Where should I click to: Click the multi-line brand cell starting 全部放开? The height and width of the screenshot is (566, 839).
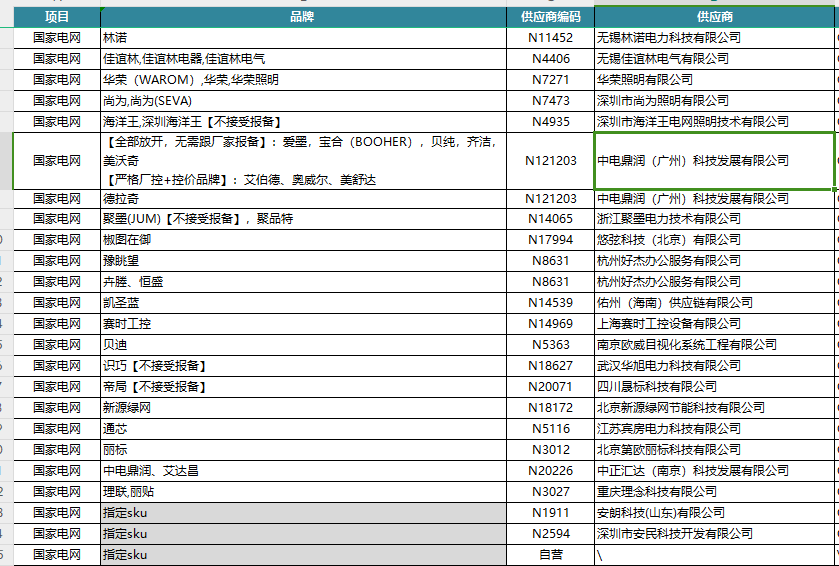tap(303, 160)
